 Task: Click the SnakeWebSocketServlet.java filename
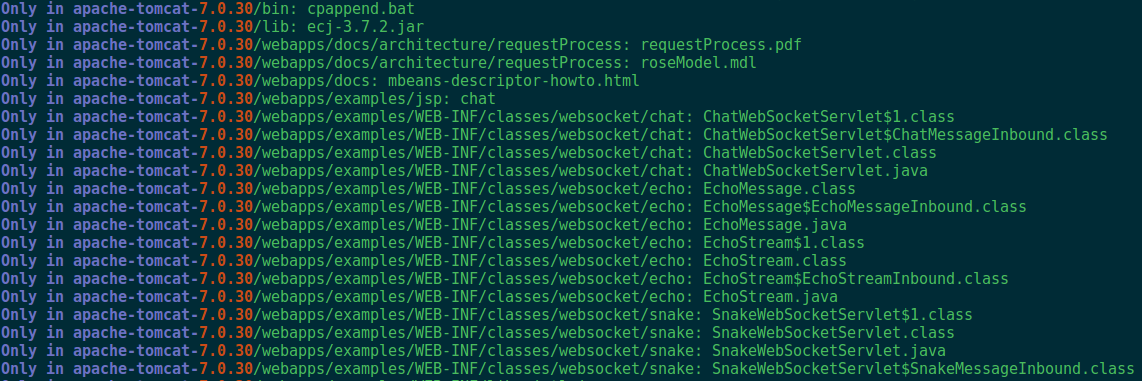coord(829,350)
